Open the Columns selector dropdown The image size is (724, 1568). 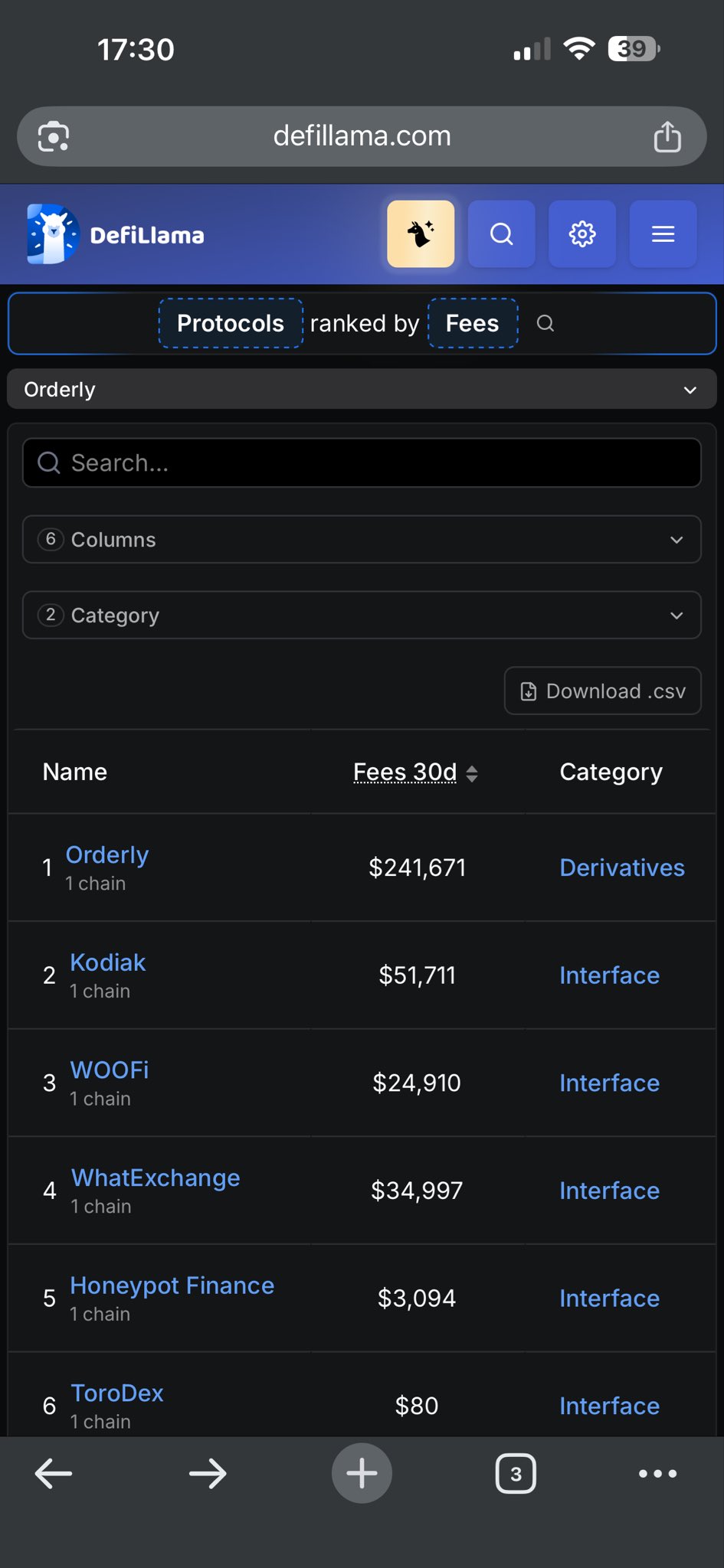[x=362, y=540]
